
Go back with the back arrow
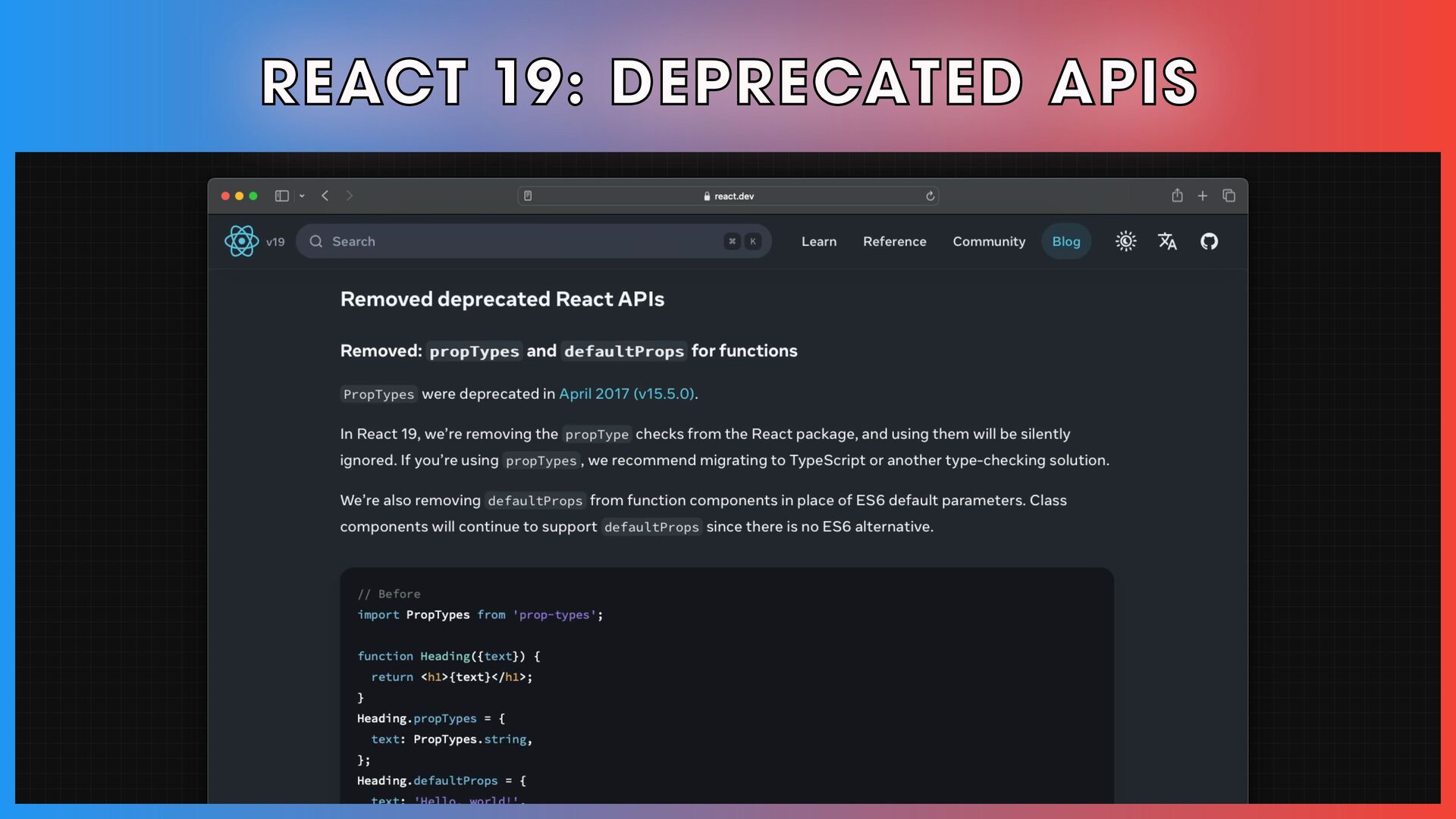325,196
